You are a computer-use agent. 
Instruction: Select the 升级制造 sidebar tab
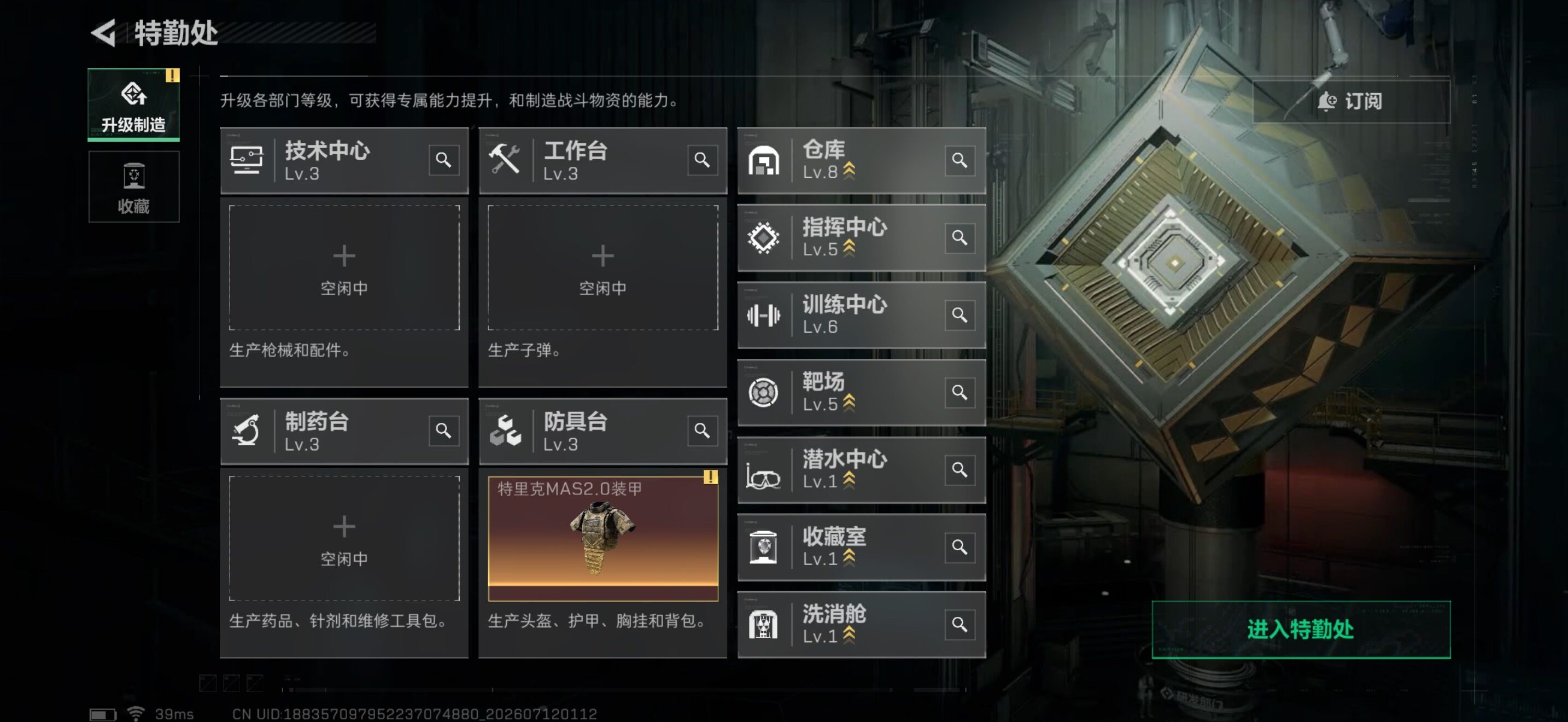click(x=134, y=104)
